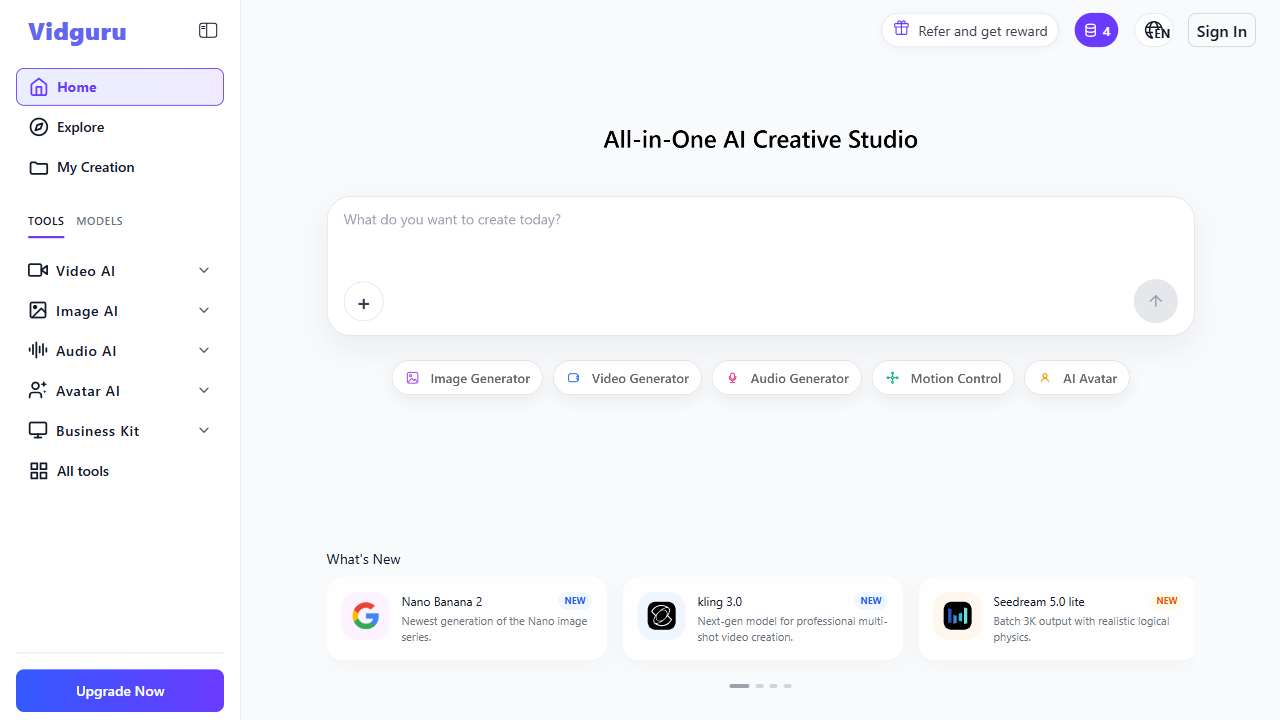Open the Nano Banana 2 card

466,618
